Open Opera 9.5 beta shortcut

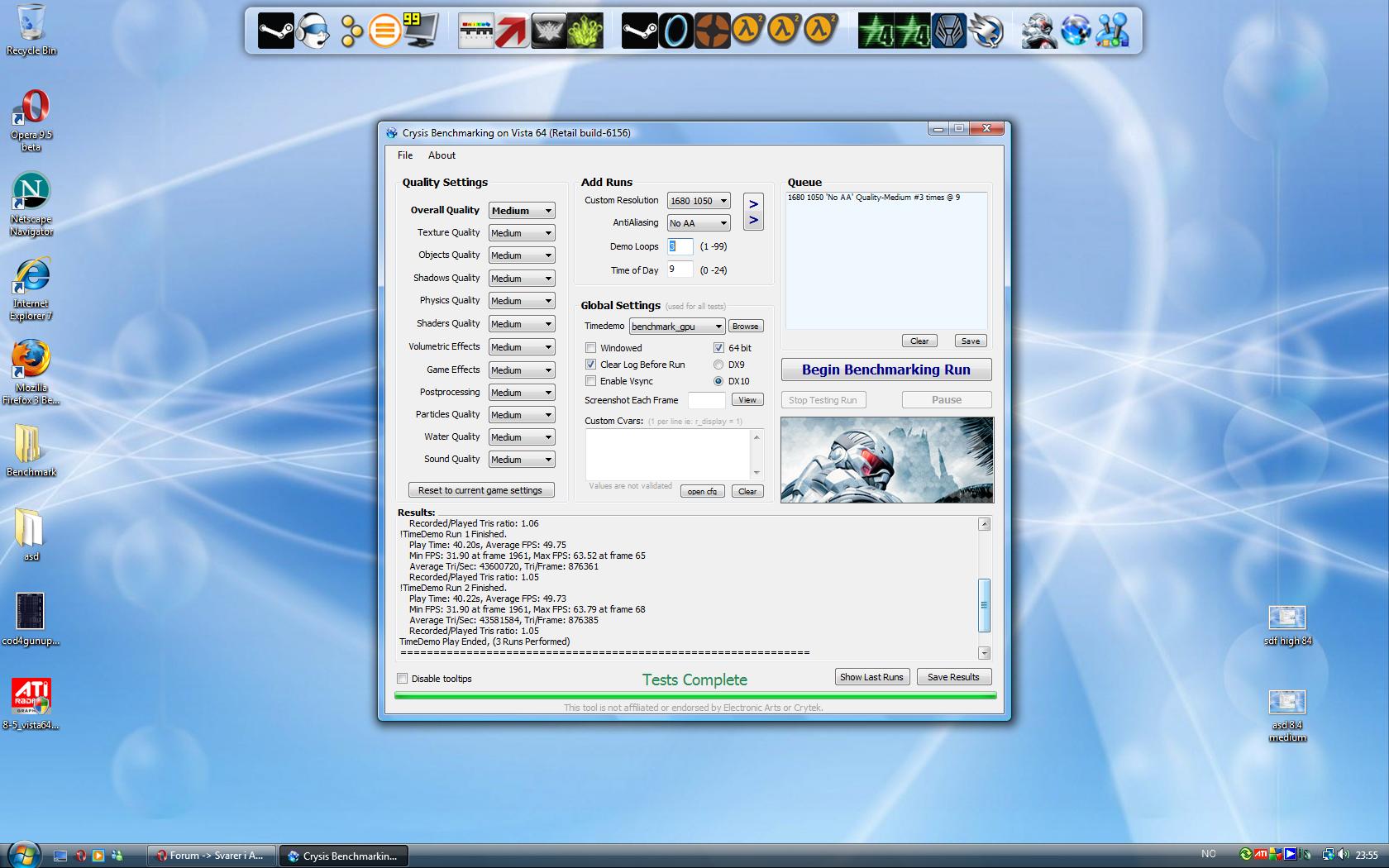pyautogui.click(x=31, y=121)
